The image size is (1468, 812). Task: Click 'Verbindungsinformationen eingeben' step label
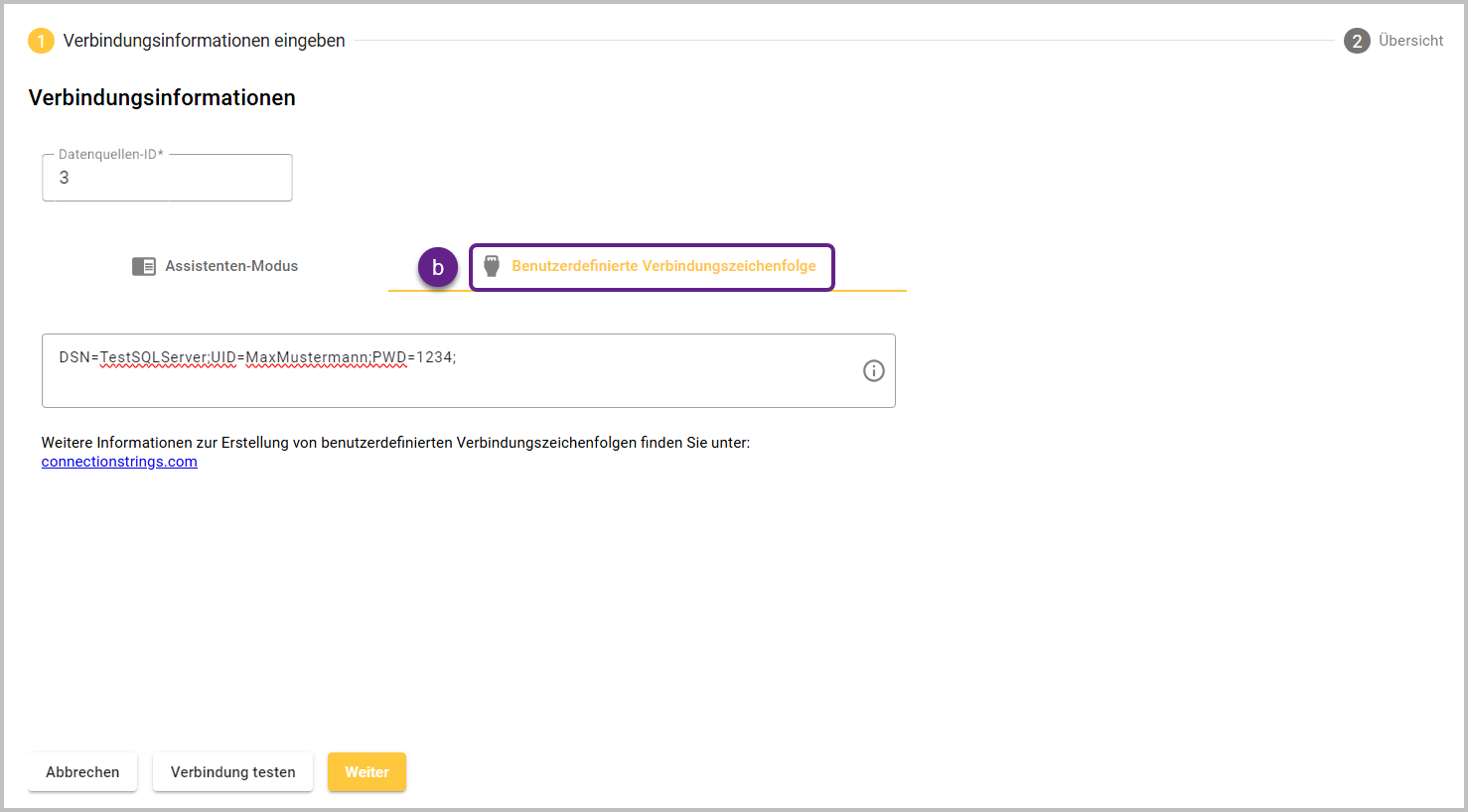pos(205,41)
